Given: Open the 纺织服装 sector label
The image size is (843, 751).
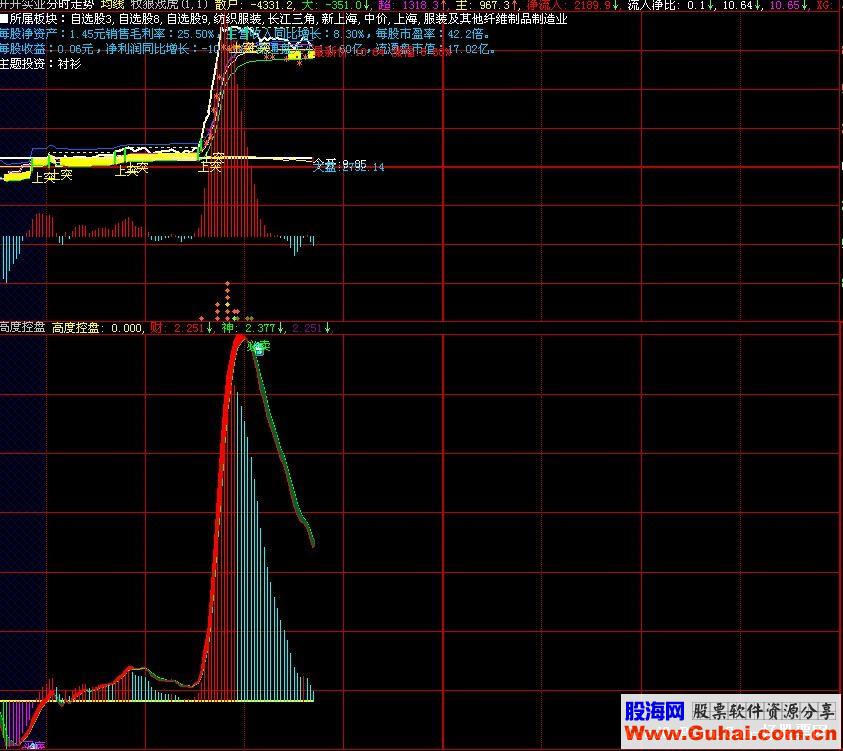Looking at the screenshot, I should [x=238, y=19].
